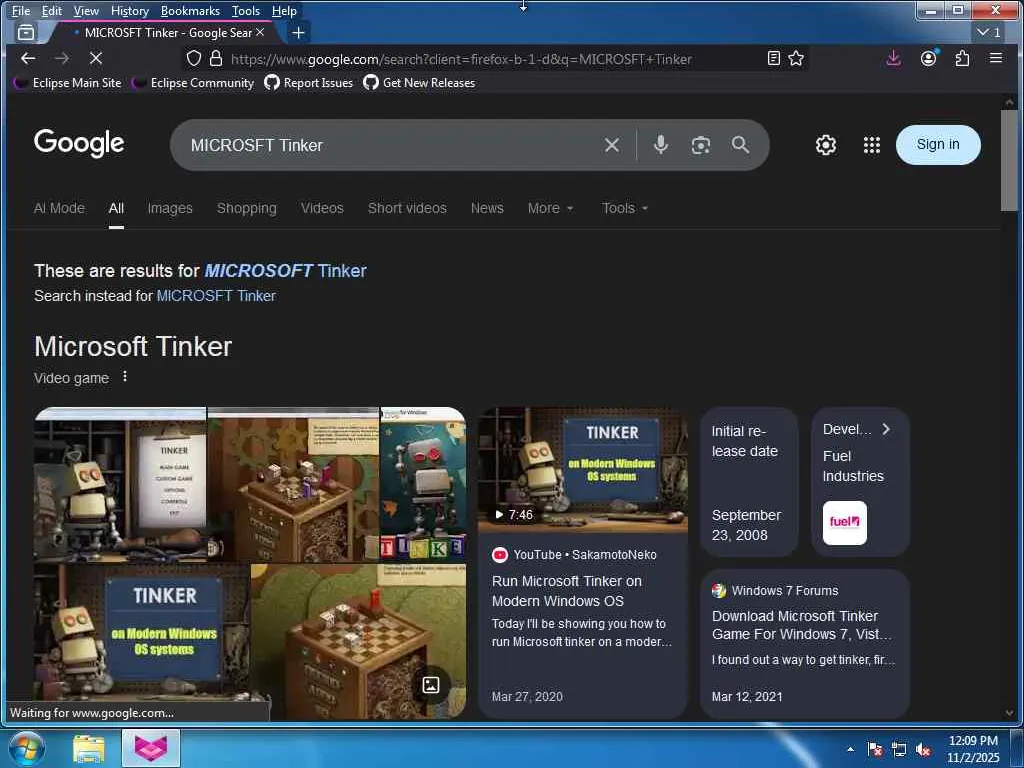Image resolution: width=1024 pixels, height=768 pixels.
Task: Click the page vertical scrollbar thumb
Action: (x=1009, y=161)
